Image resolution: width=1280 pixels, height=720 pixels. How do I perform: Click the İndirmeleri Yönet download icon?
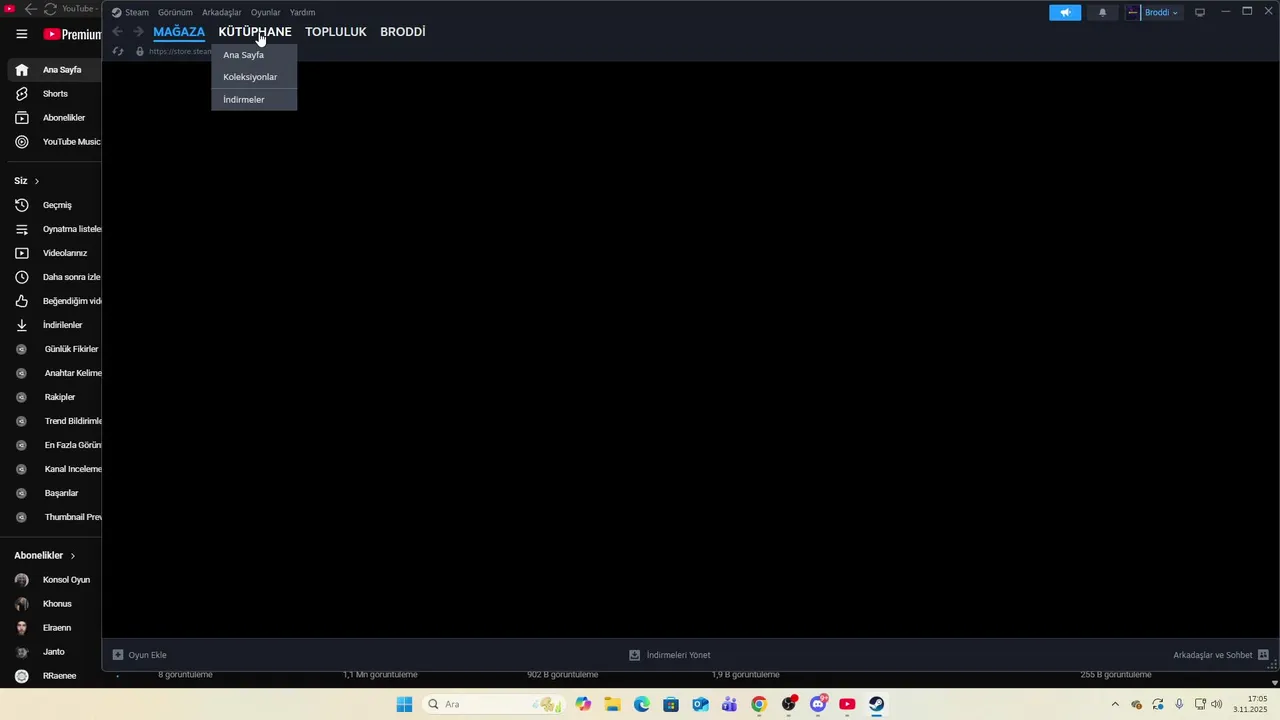point(634,655)
